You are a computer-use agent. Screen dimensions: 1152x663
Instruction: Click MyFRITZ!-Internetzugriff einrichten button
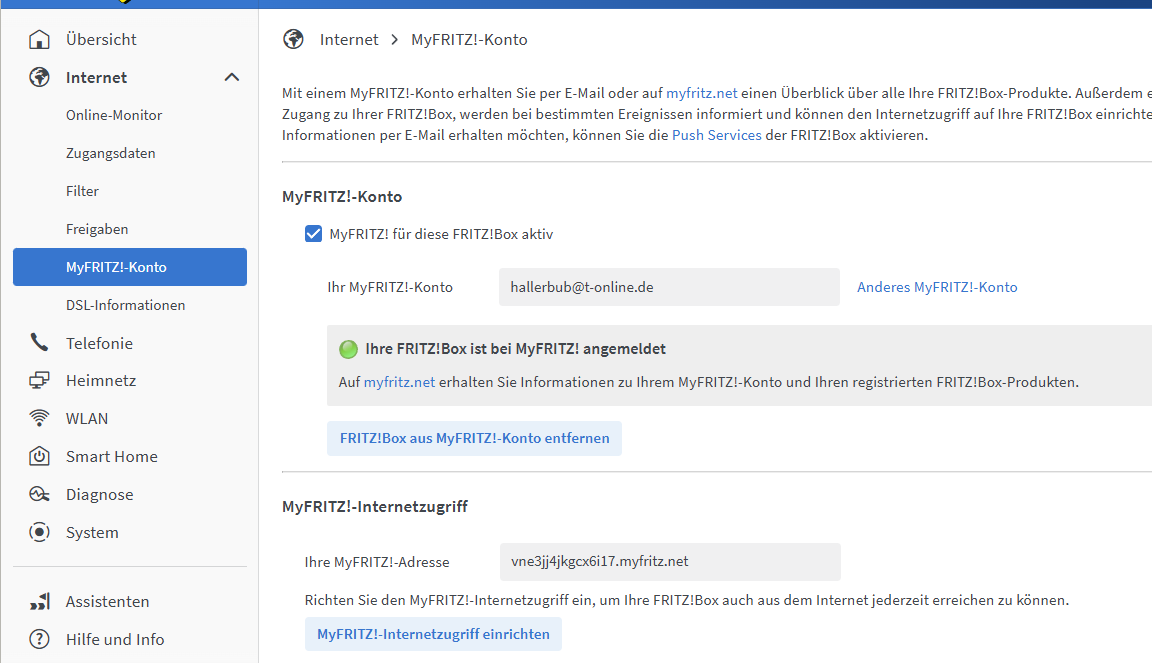pos(433,634)
